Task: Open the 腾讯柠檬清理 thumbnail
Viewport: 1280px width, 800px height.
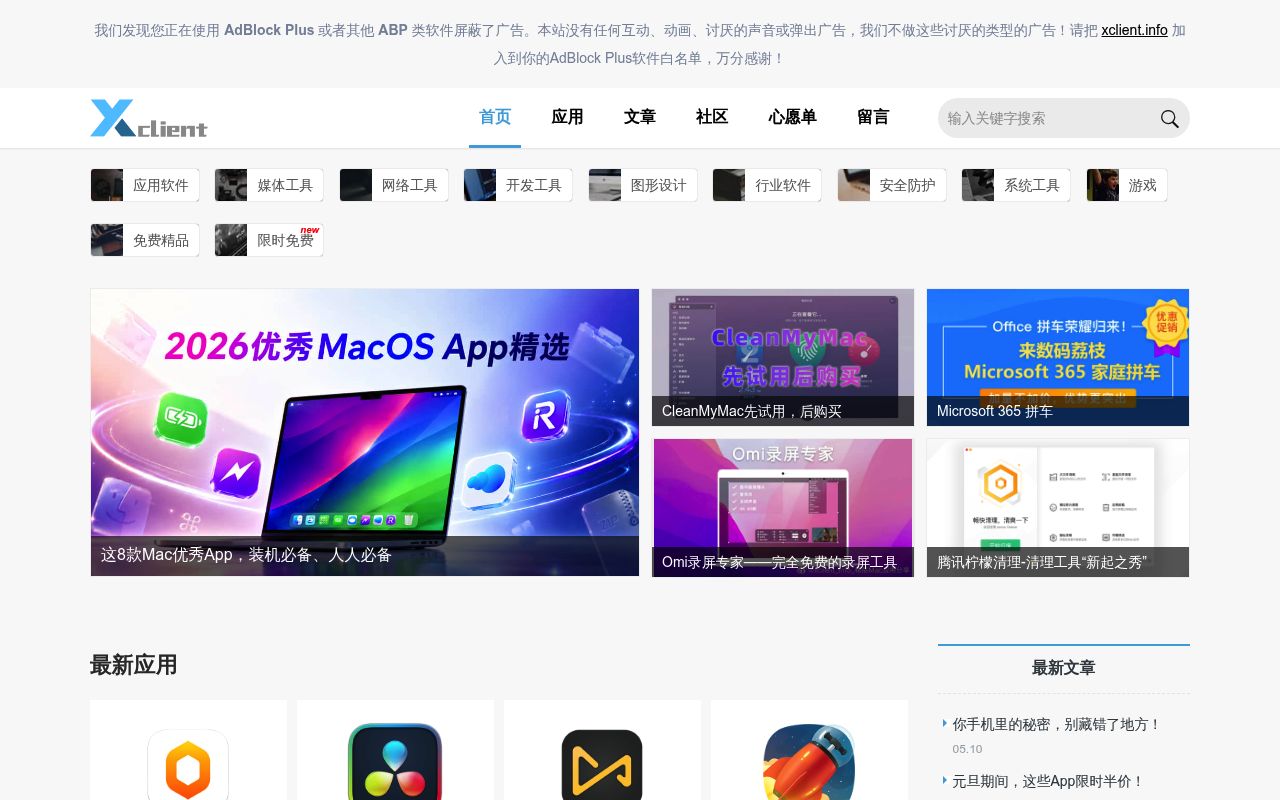Action: tap(1058, 508)
